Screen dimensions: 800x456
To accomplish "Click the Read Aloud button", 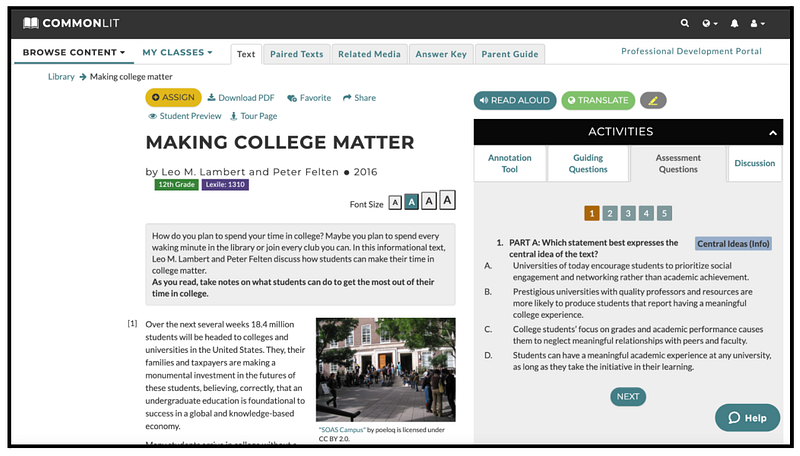I will [515, 100].
